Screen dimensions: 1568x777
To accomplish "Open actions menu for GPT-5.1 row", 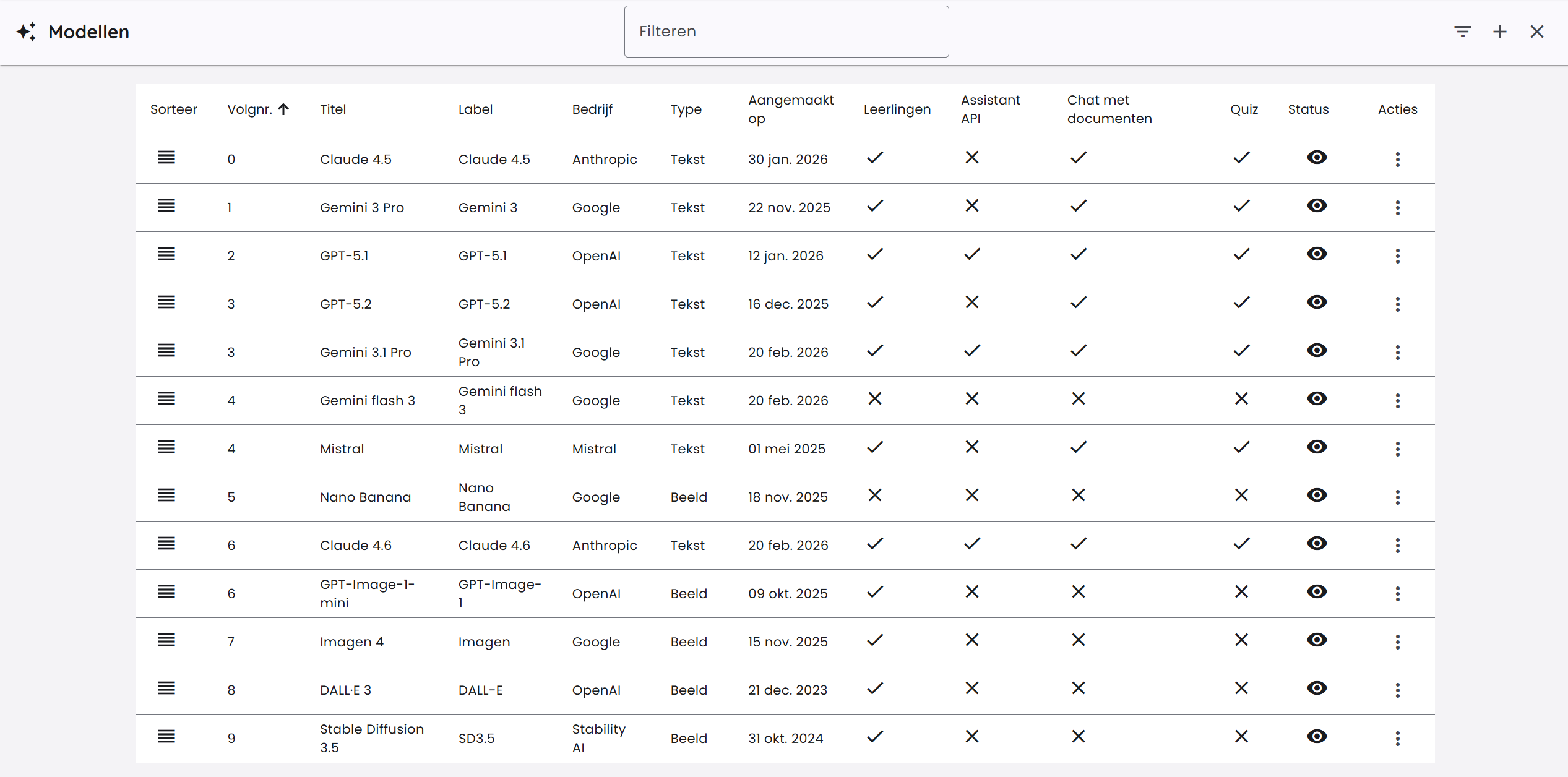I will tap(1397, 256).
